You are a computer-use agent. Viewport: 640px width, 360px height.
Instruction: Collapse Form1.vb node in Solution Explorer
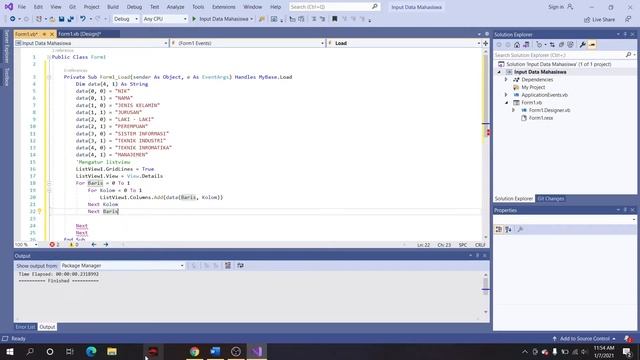506,102
